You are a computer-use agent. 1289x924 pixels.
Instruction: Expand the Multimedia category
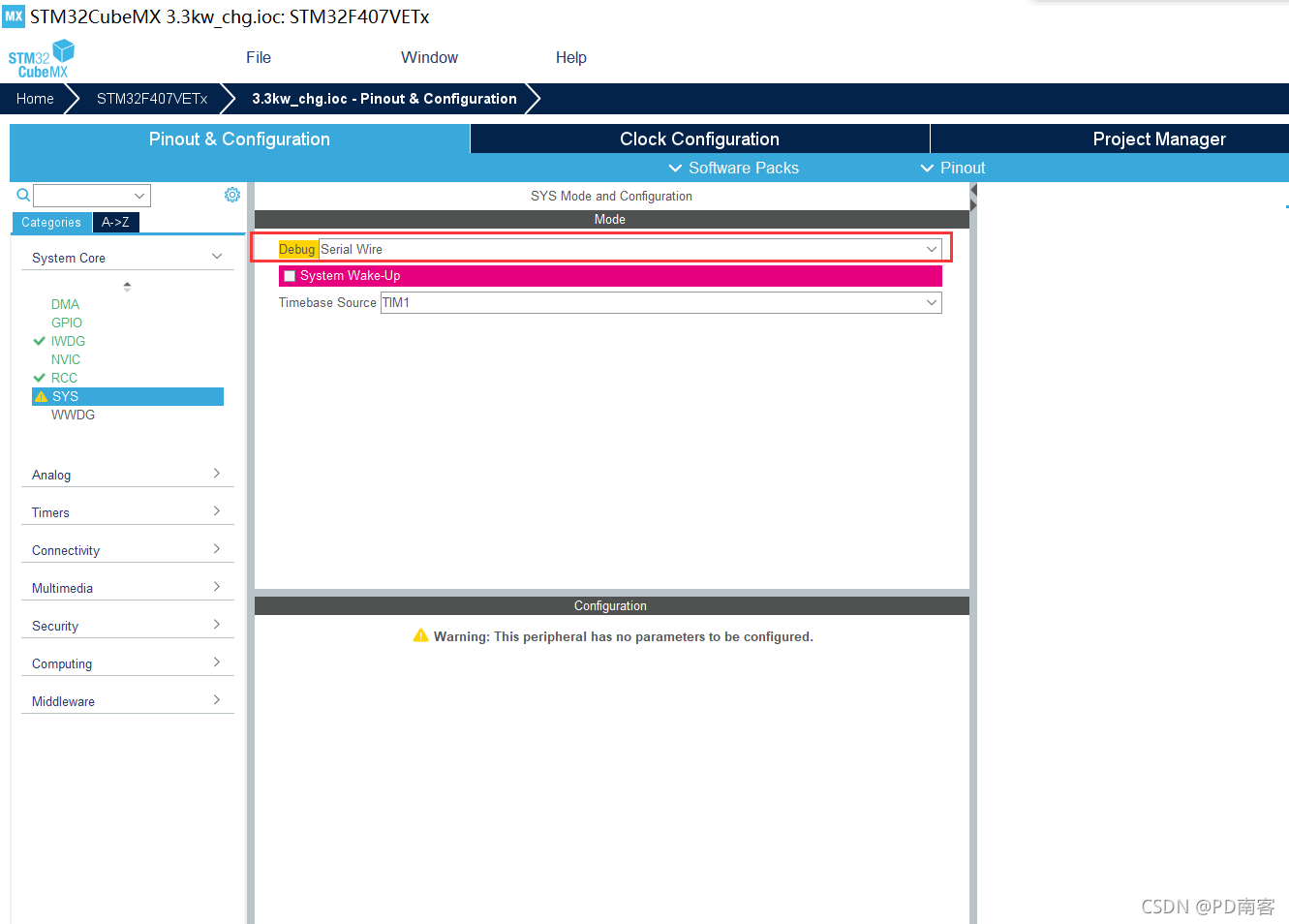(127, 588)
